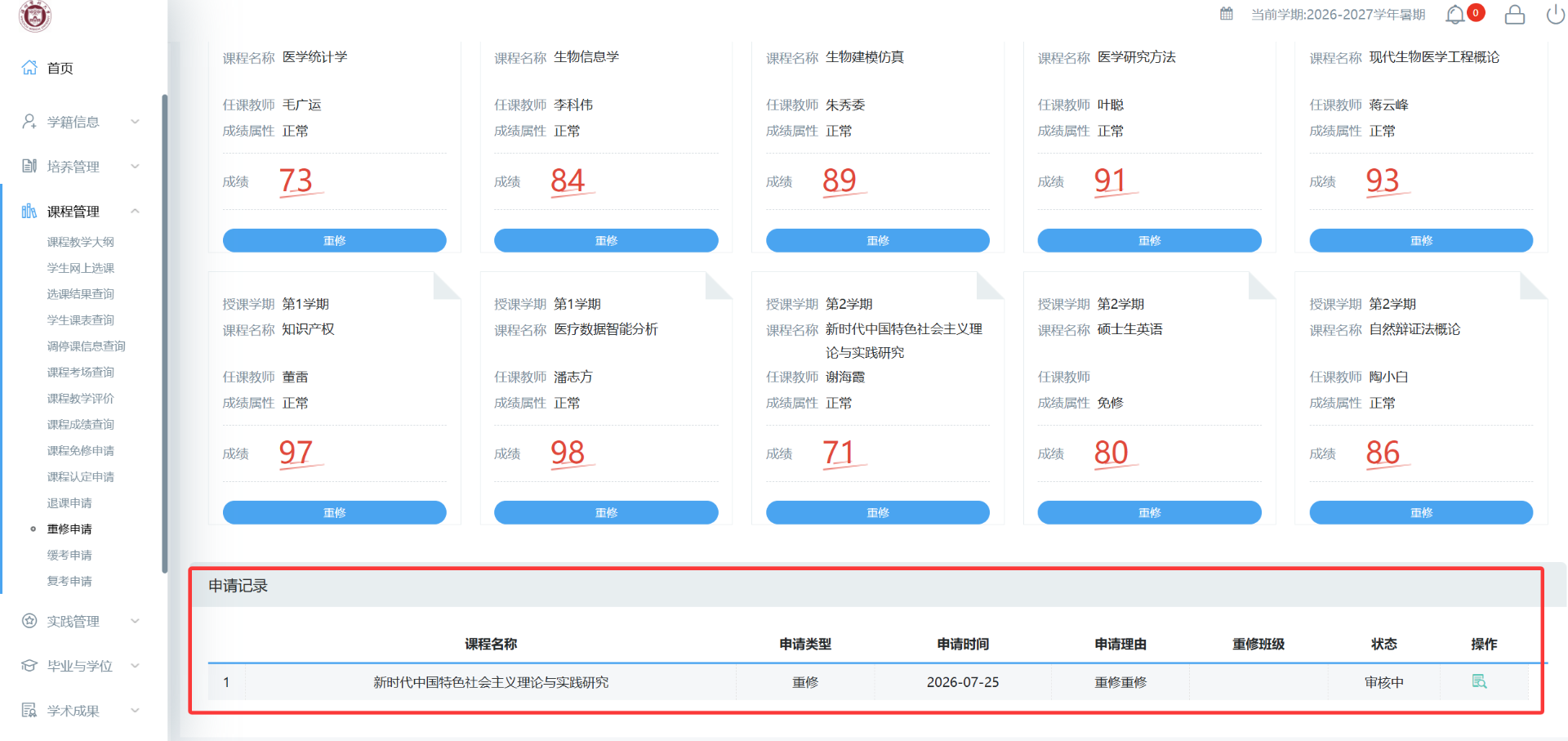1568x741 pixels.
Task: Go to 首页 in the sidebar
Action: tap(60, 69)
